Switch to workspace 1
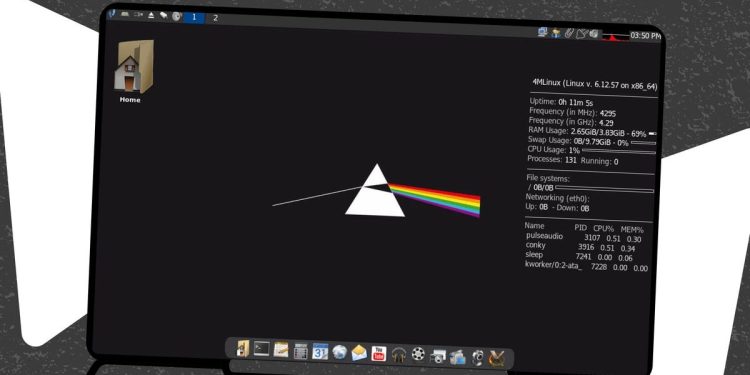This screenshot has width=750, height=375. pyautogui.click(x=194, y=17)
